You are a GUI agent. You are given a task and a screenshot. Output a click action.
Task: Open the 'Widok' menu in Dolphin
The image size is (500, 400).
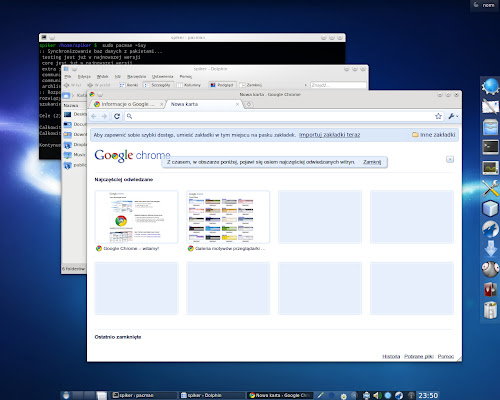click(102, 77)
